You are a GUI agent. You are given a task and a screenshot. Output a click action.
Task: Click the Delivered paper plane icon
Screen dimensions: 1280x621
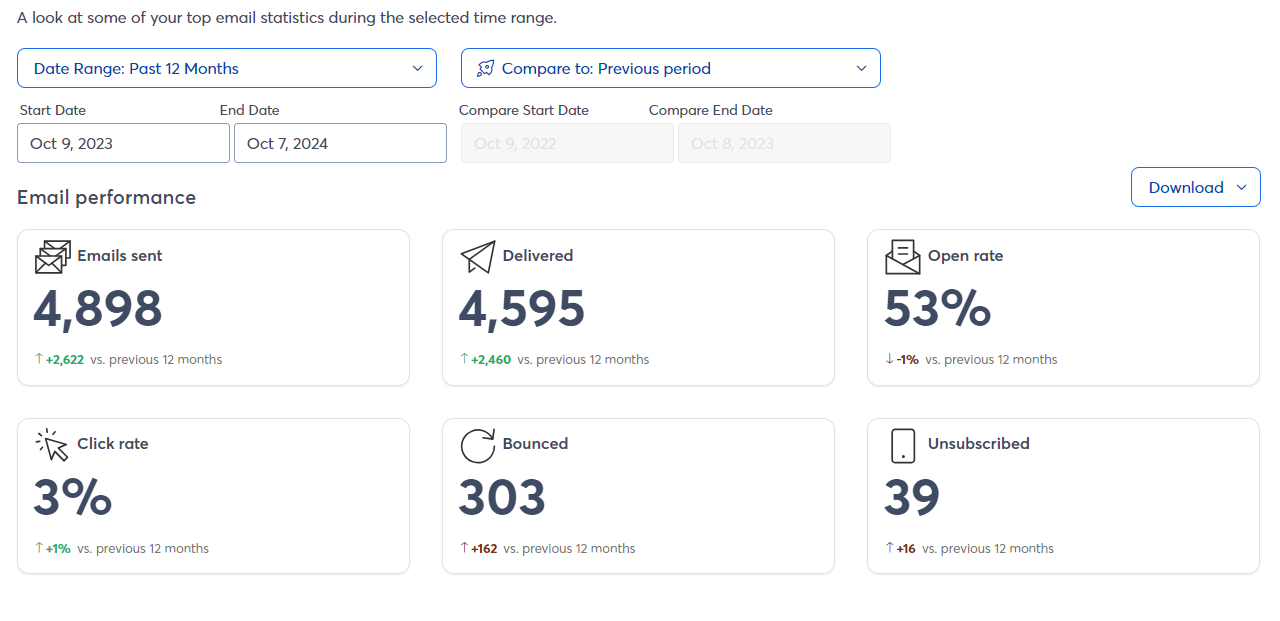(x=477, y=257)
